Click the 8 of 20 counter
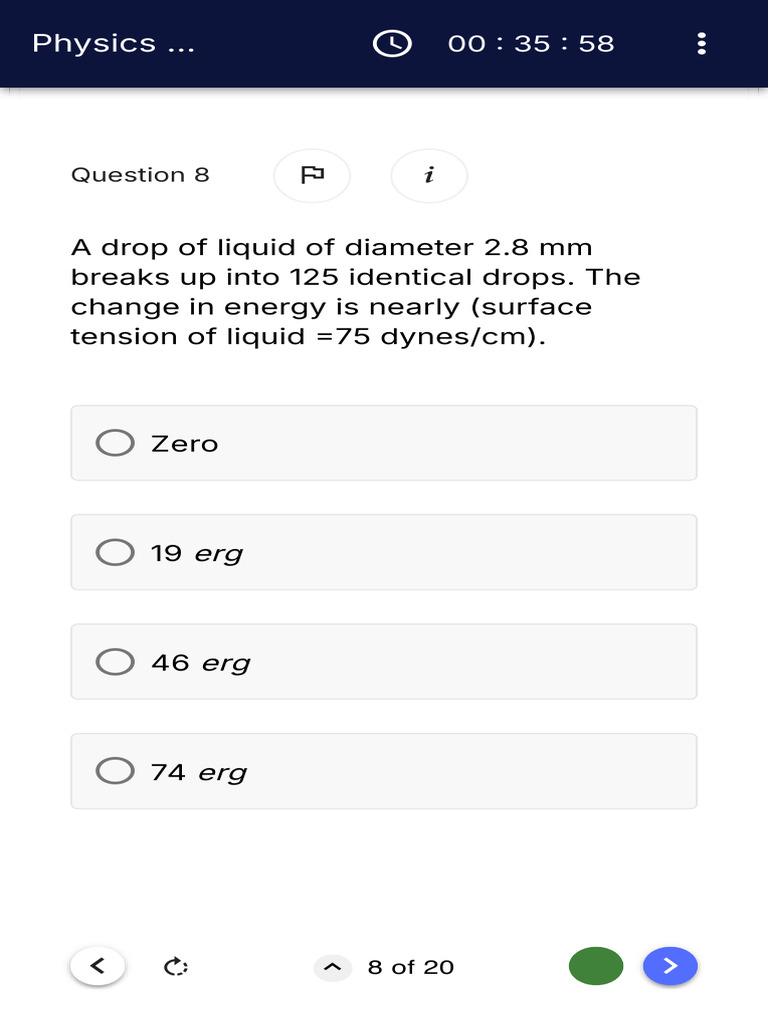This screenshot has width=768, height=1024. click(x=411, y=967)
